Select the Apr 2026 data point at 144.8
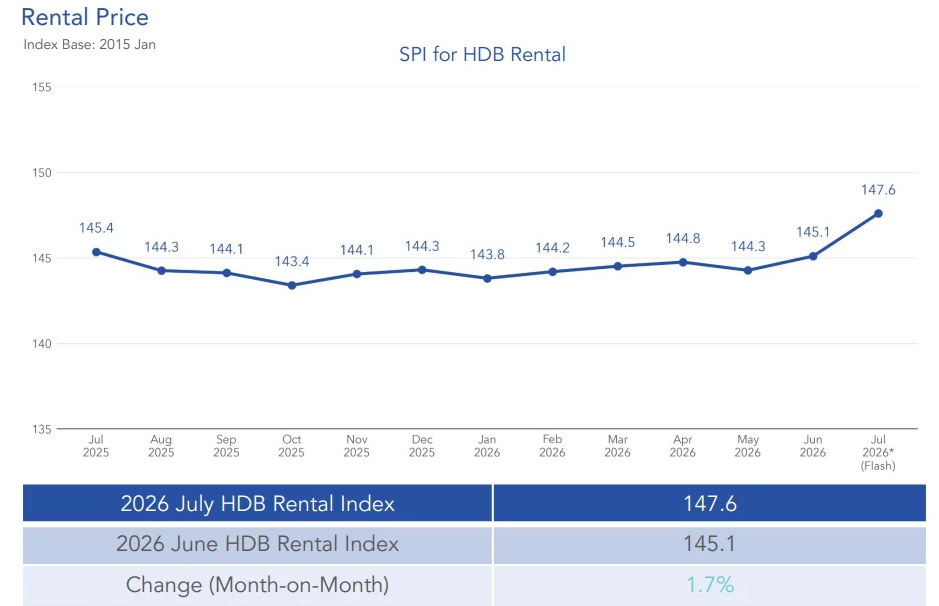The width and height of the screenshot is (939, 606). [683, 262]
